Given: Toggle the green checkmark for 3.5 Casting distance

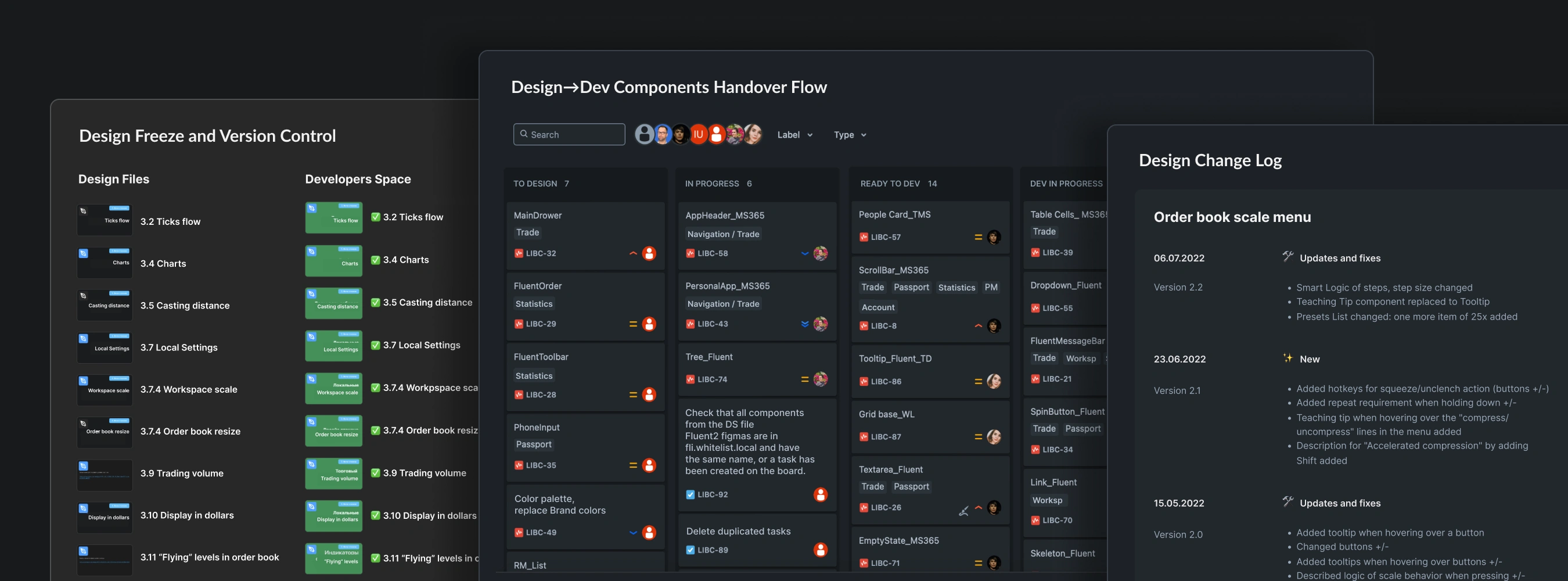Looking at the screenshot, I should click(376, 302).
